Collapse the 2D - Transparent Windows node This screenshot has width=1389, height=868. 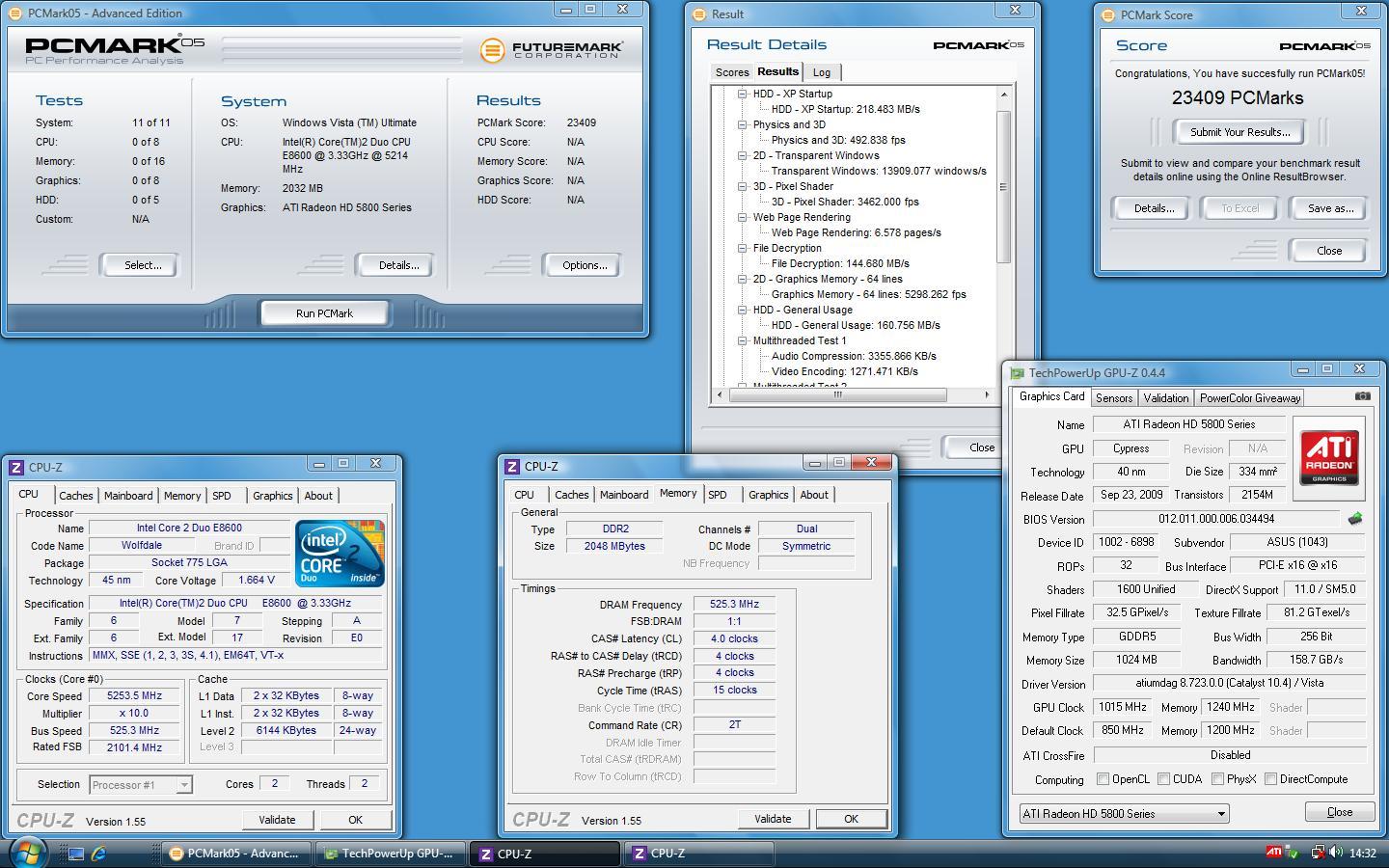pos(742,155)
